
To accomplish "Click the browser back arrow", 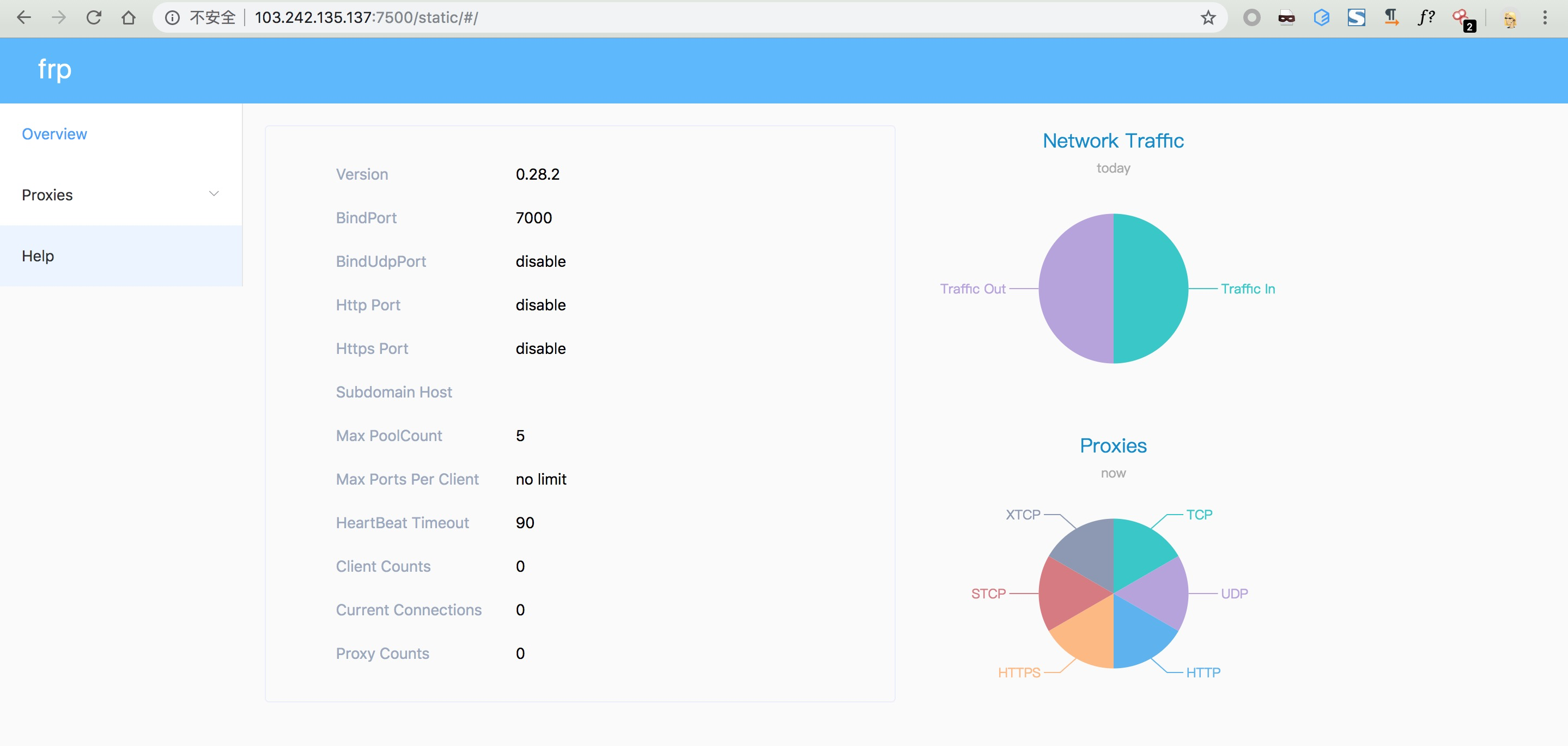I will 24,17.
